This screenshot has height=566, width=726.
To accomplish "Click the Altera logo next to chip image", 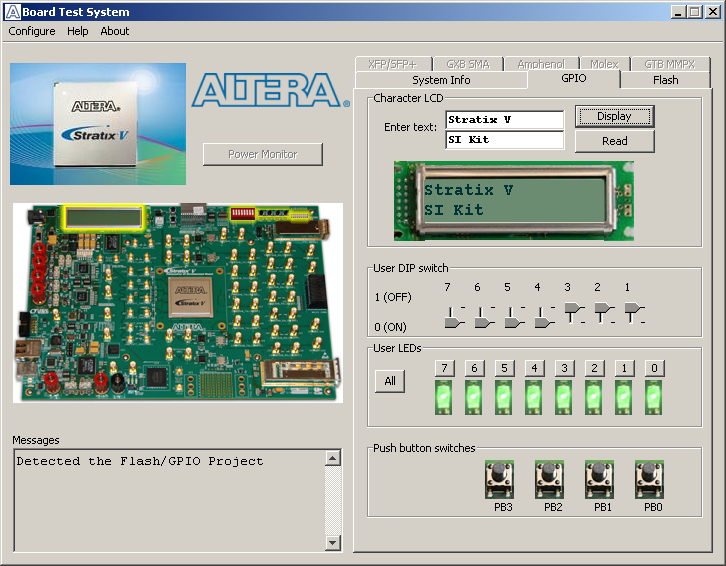I will point(271,90).
